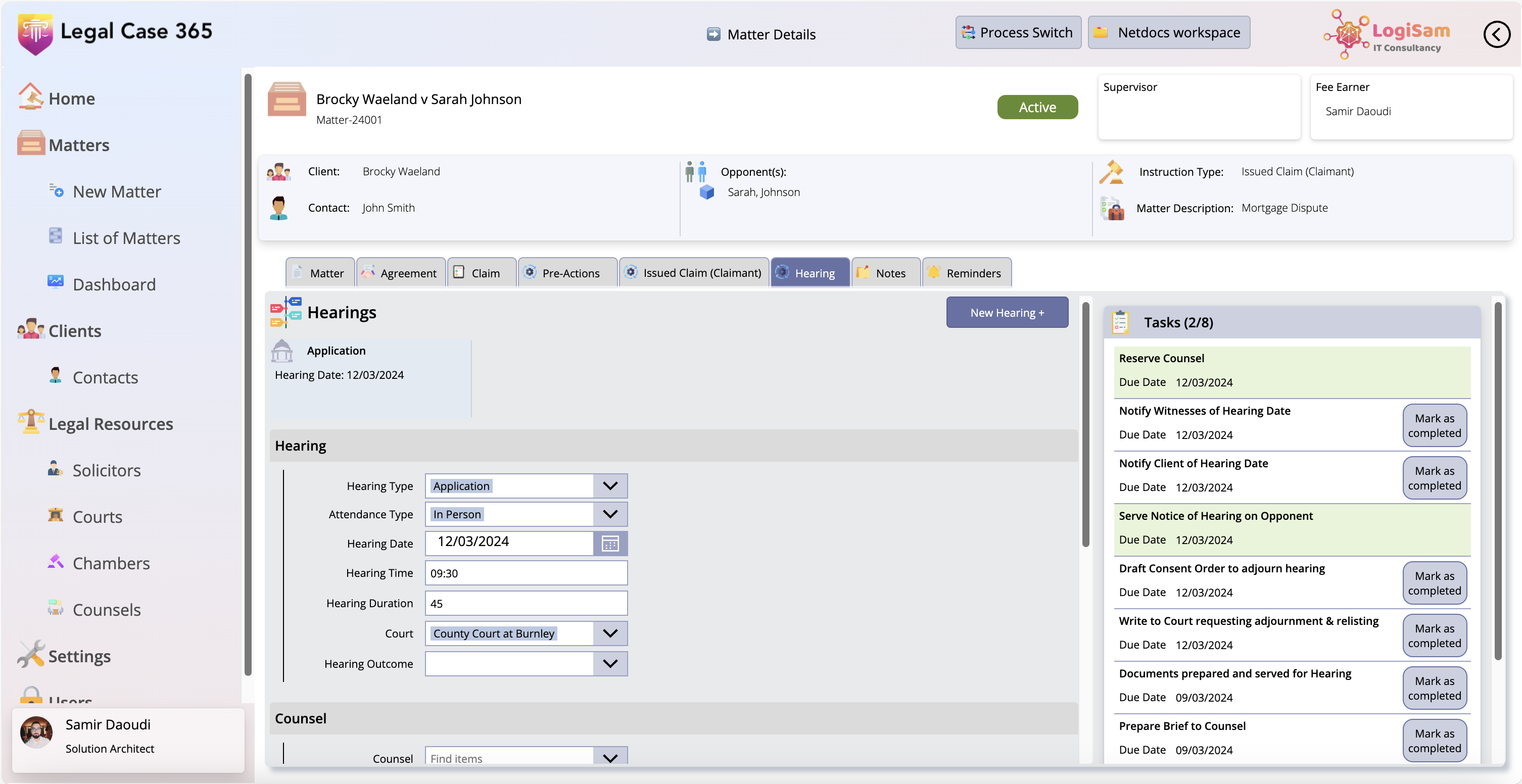Switch to the Notes tab

(x=886, y=273)
